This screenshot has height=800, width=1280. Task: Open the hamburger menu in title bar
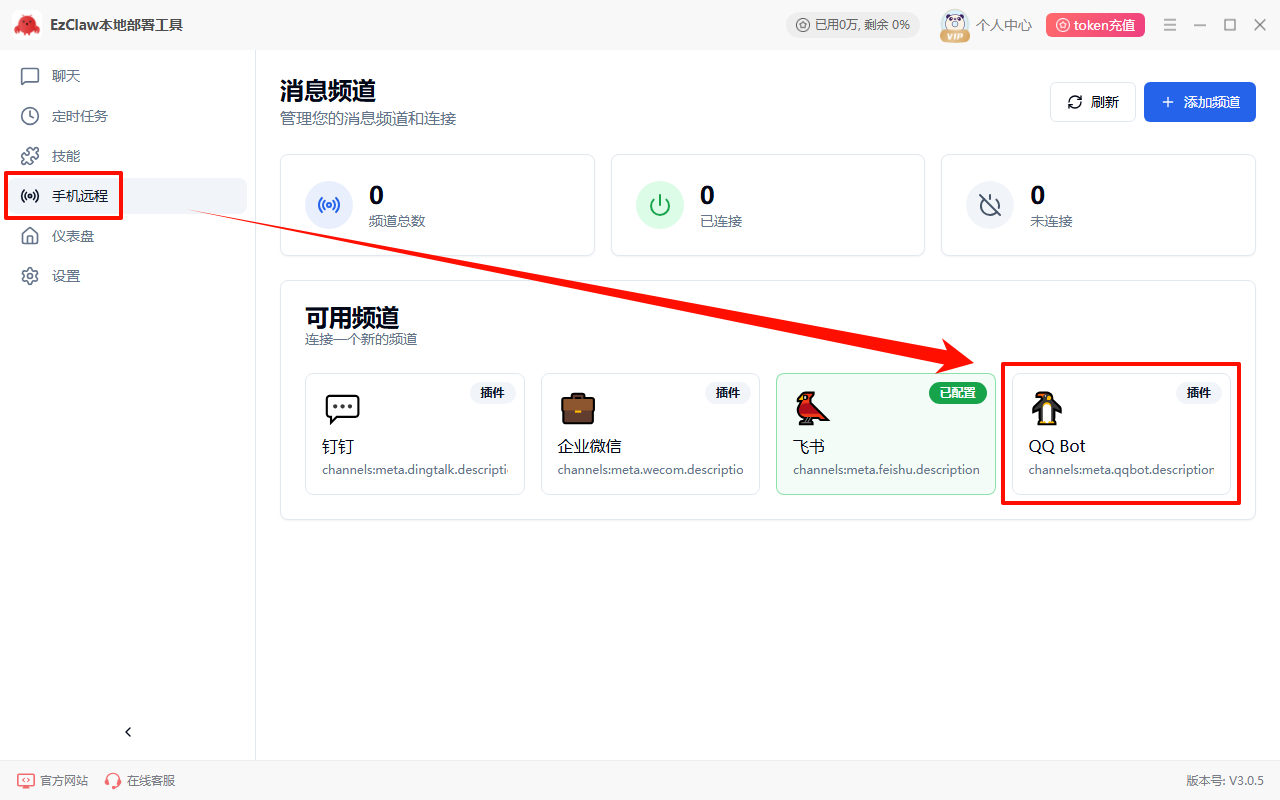[1170, 25]
